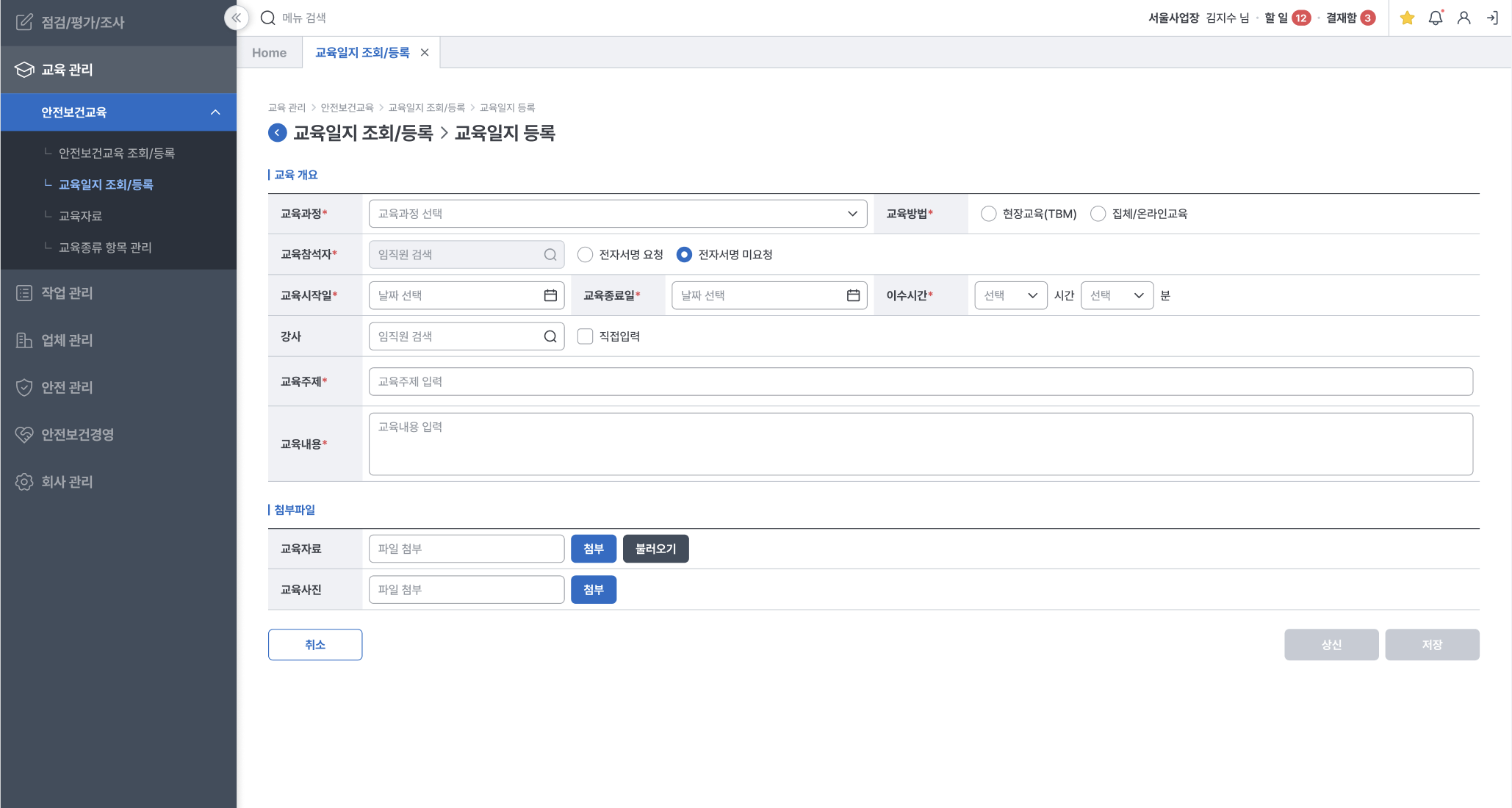Viewport: 1512px width, 808px height.
Task: Click the user profile icon
Action: [1464, 18]
